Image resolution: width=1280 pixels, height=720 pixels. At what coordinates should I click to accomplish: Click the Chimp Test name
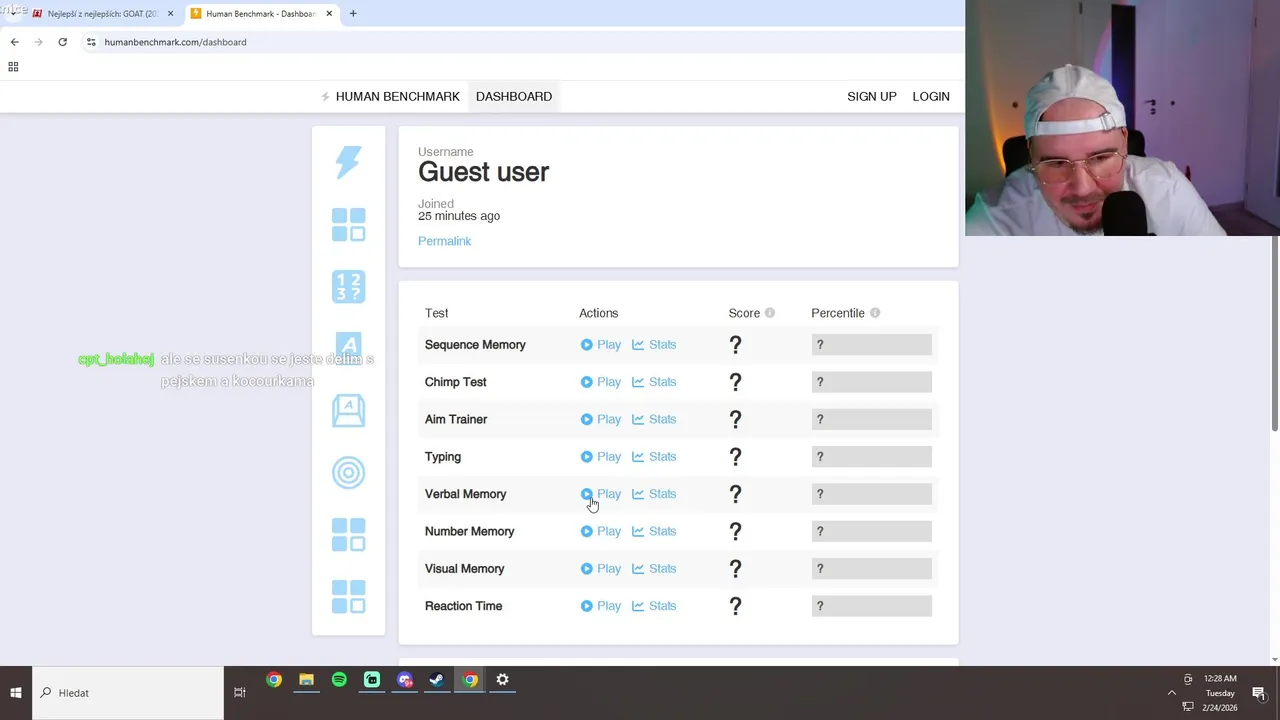tap(456, 382)
